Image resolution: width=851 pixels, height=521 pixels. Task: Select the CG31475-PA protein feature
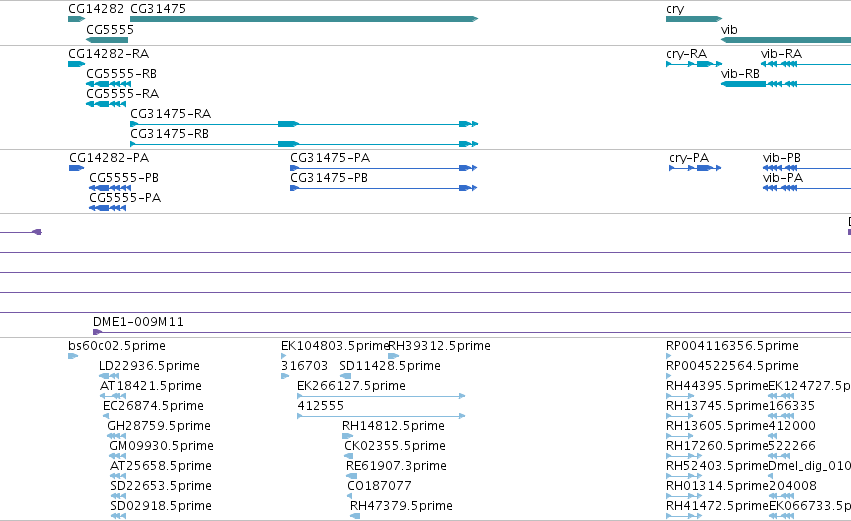click(x=384, y=168)
